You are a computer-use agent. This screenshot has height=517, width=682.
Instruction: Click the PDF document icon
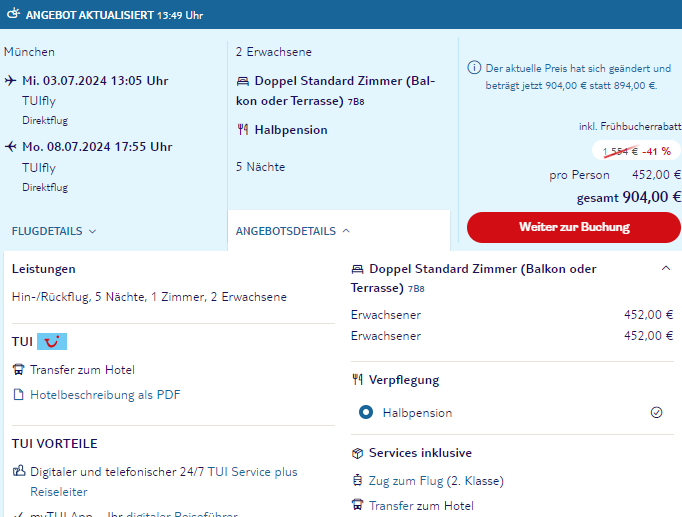point(18,394)
